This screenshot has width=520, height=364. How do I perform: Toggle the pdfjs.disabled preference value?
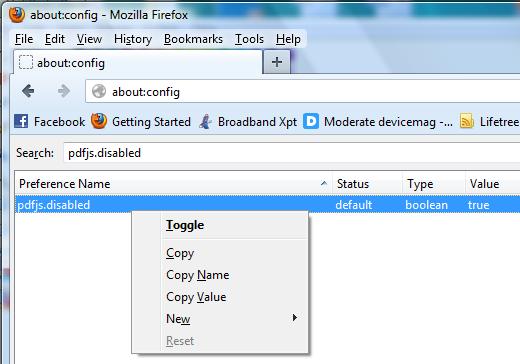[185, 225]
